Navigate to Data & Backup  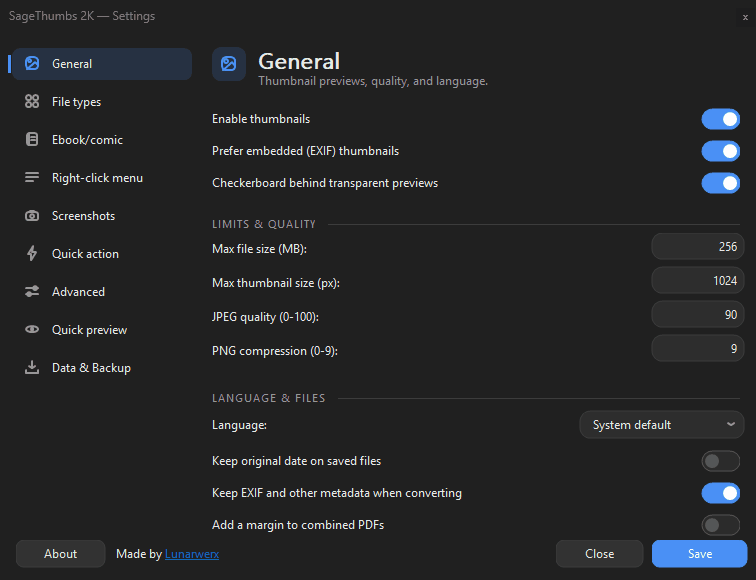[102, 368]
